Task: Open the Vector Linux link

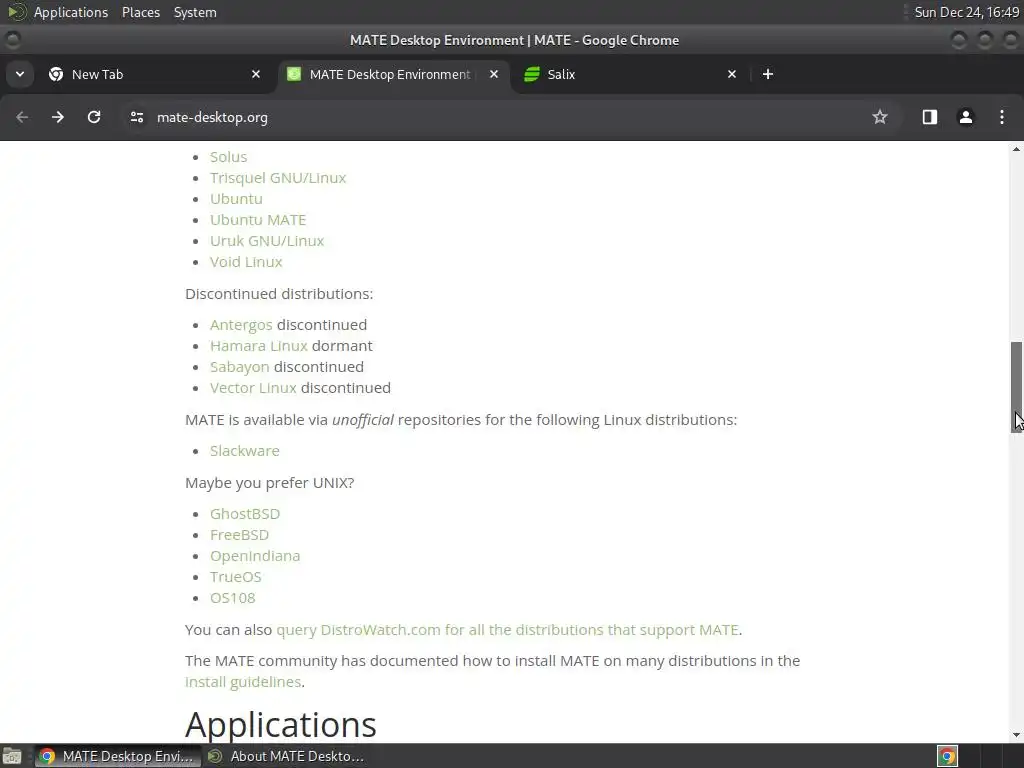Action: pyautogui.click(x=253, y=388)
